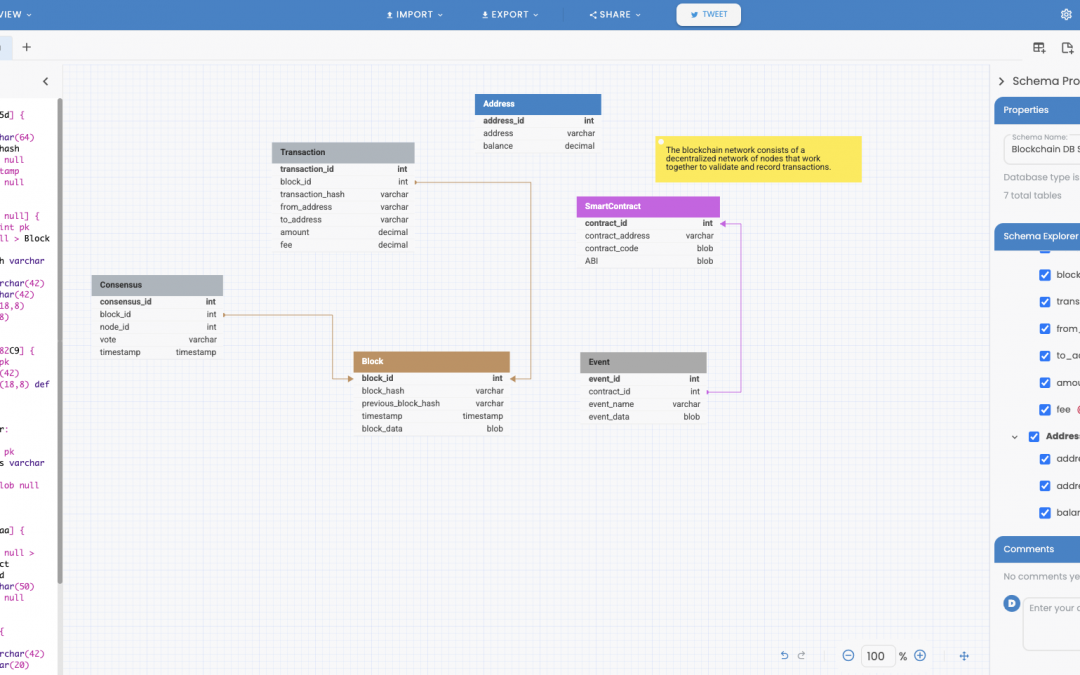The image size is (1080, 675).
Task: Toggle the Address table checkbox
Action: (1035, 436)
